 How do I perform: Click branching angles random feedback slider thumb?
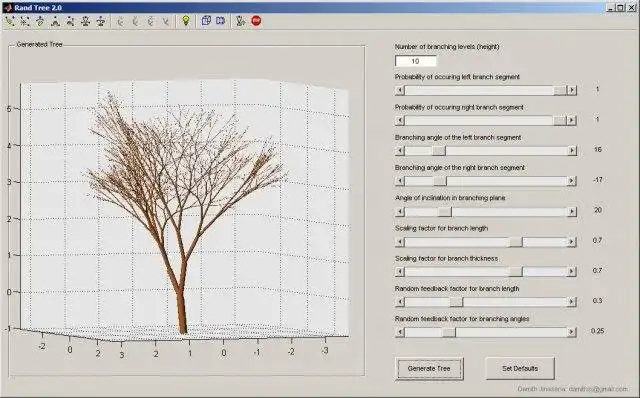pyautogui.click(x=449, y=332)
